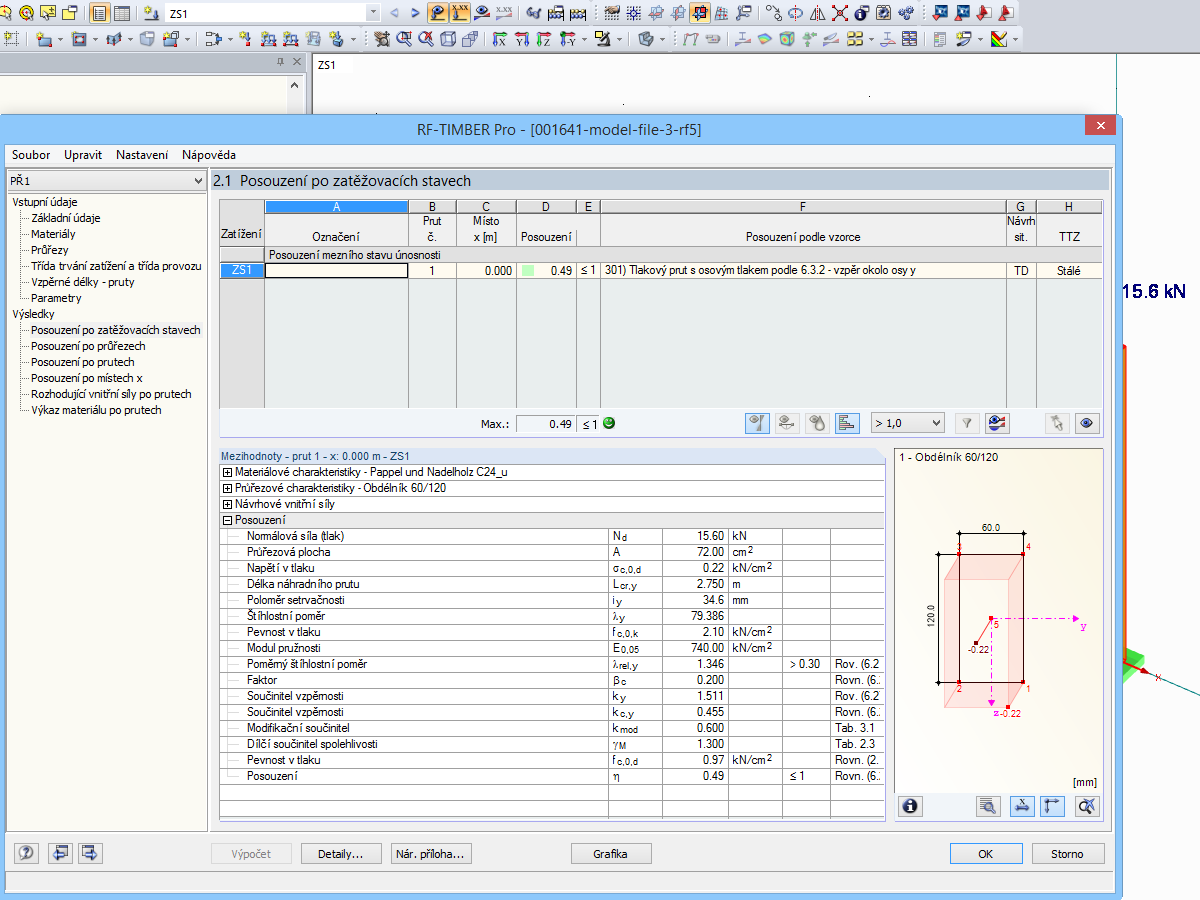Go to previous module table arrow

pyautogui.click(x=61, y=853)
